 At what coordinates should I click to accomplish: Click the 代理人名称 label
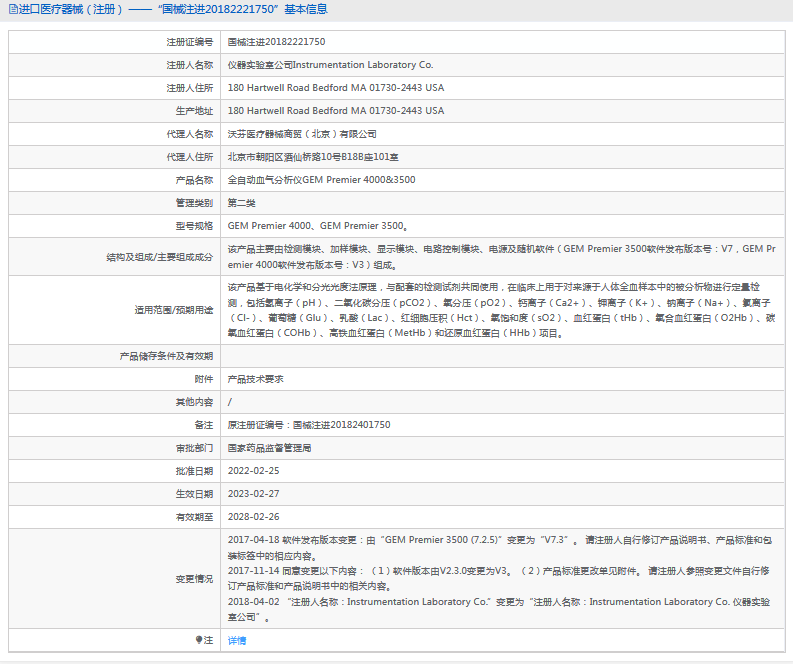click(190, 134)
